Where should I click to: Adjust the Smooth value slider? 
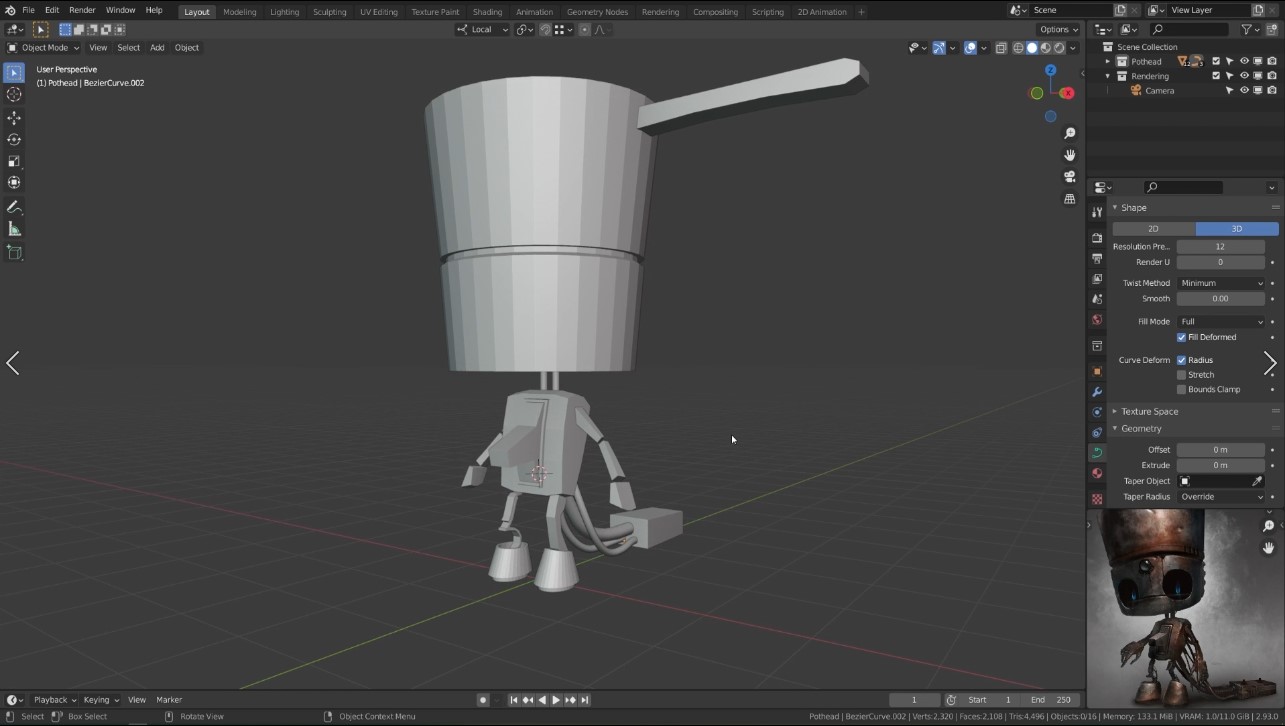click(1221, 298)
